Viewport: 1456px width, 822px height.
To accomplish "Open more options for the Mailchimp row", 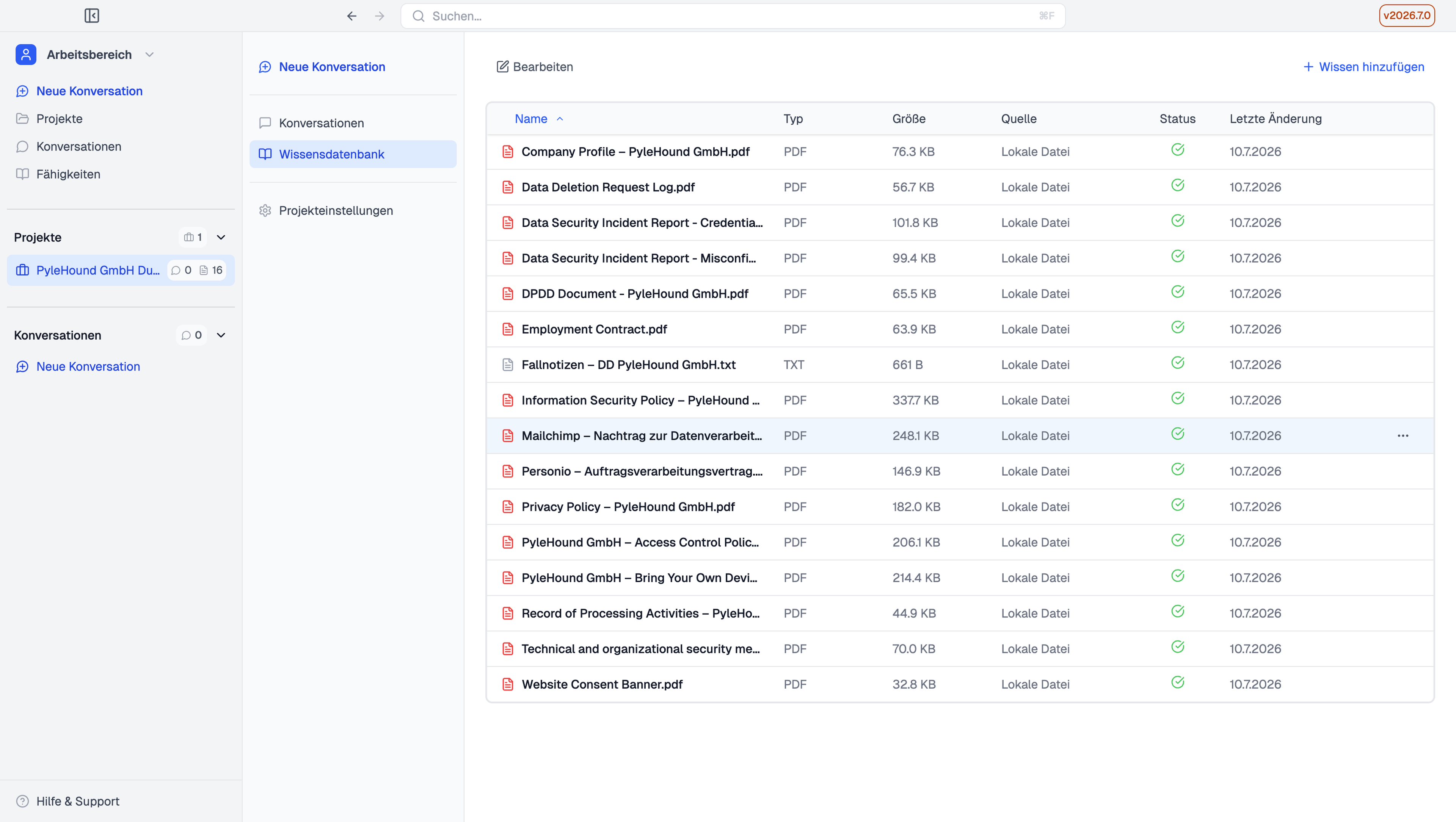I will coord(1403,435).
